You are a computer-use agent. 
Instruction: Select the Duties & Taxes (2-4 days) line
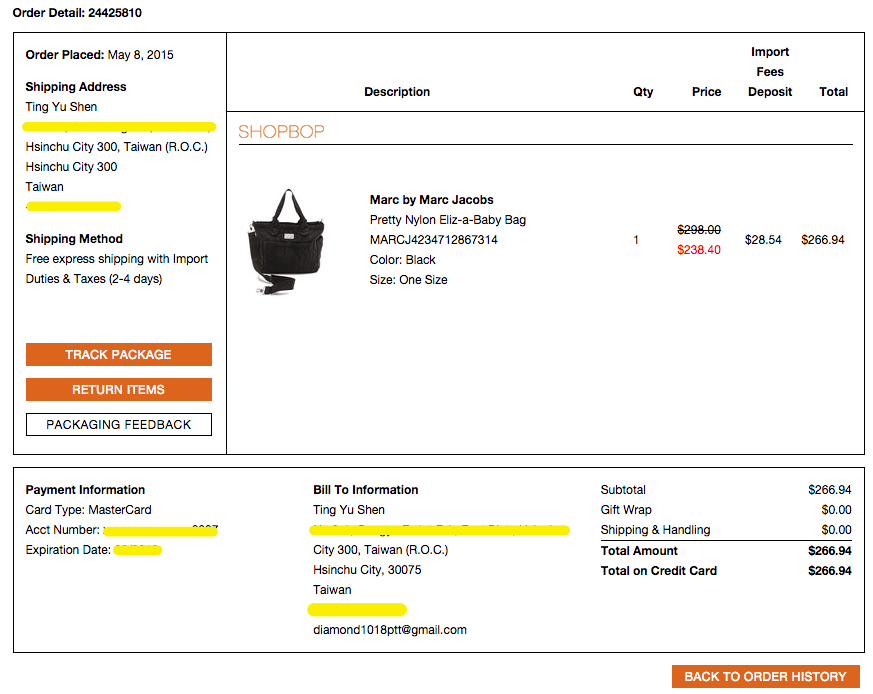point(94,279)
